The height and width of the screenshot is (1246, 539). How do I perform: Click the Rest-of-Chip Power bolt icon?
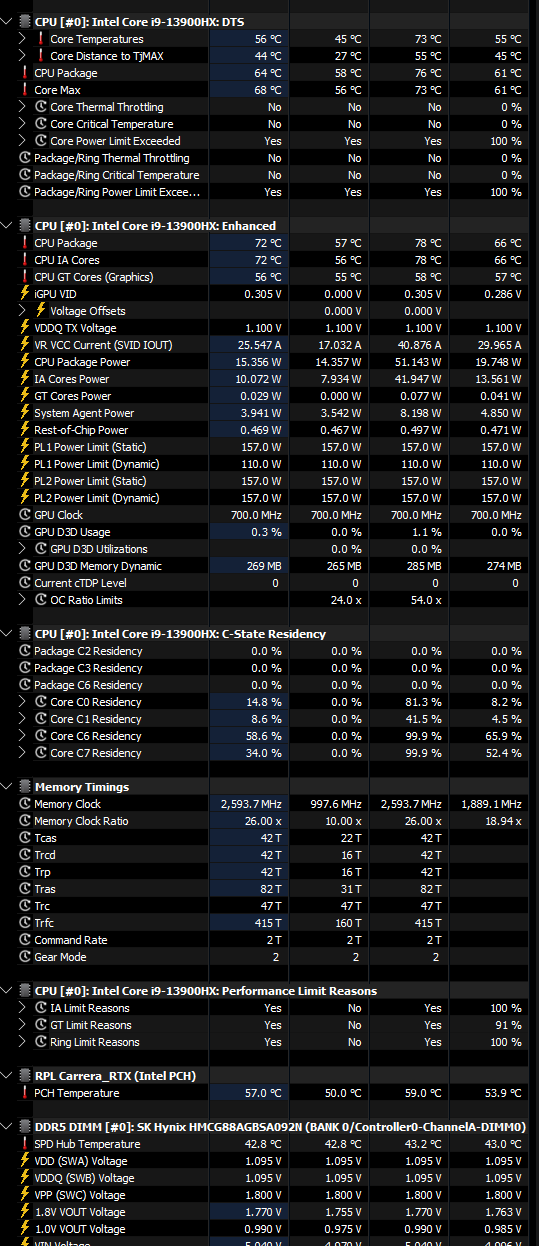pos(25,430)
